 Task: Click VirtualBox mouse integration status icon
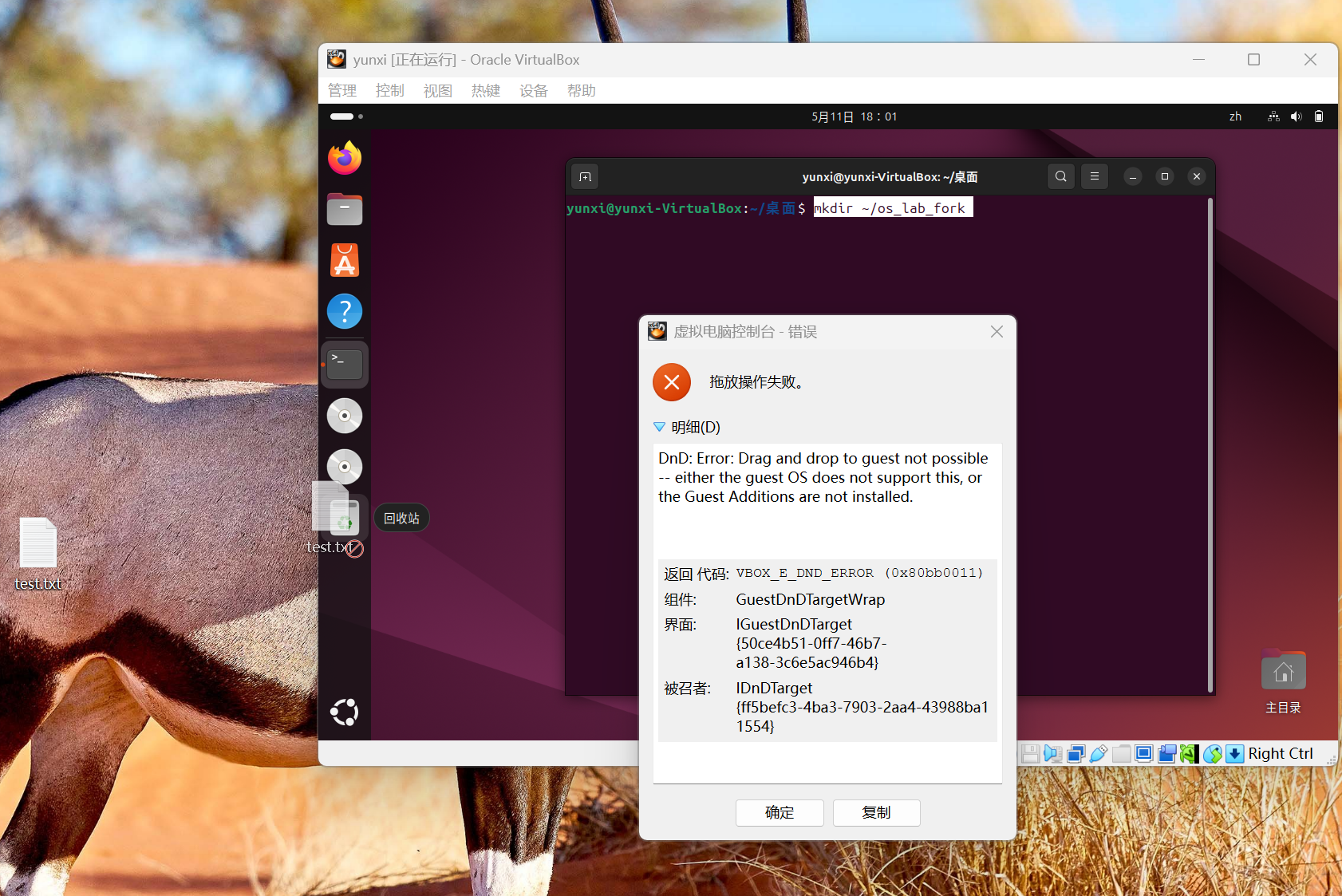tap(1213, 754)
